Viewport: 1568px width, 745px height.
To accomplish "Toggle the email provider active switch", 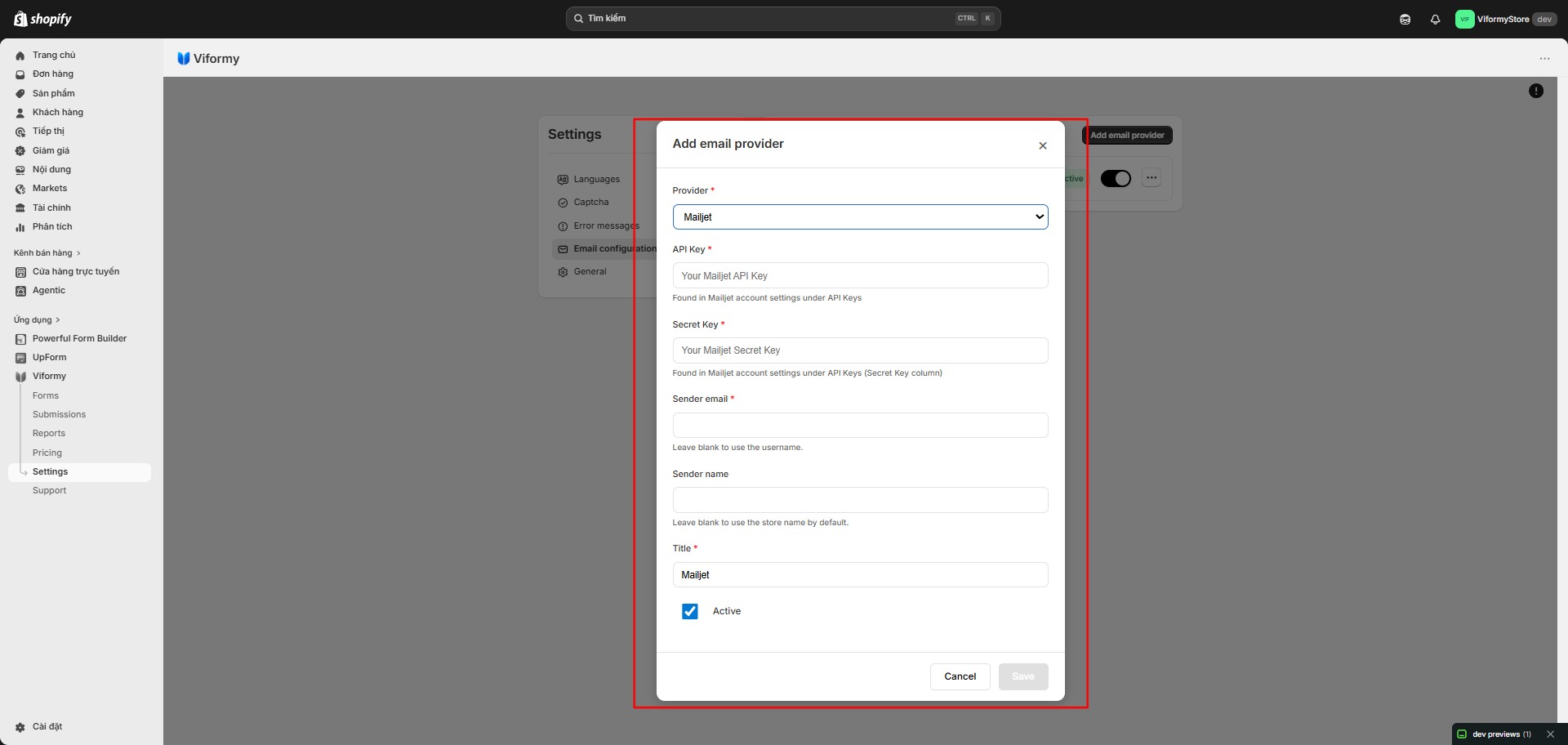I will coord(1116,178).
